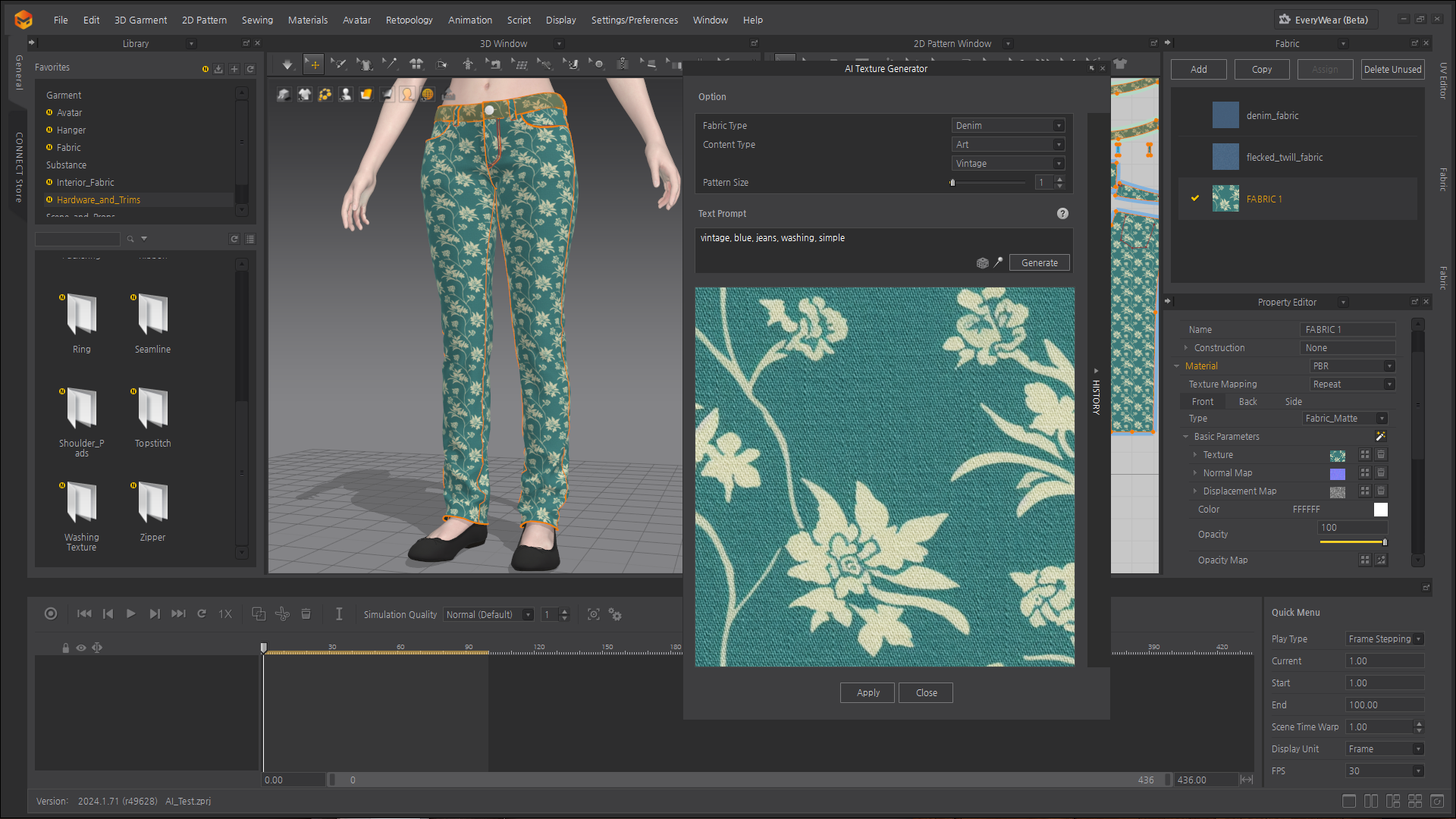Open the Fabric Type Denim dropdown

[1009, 126]
